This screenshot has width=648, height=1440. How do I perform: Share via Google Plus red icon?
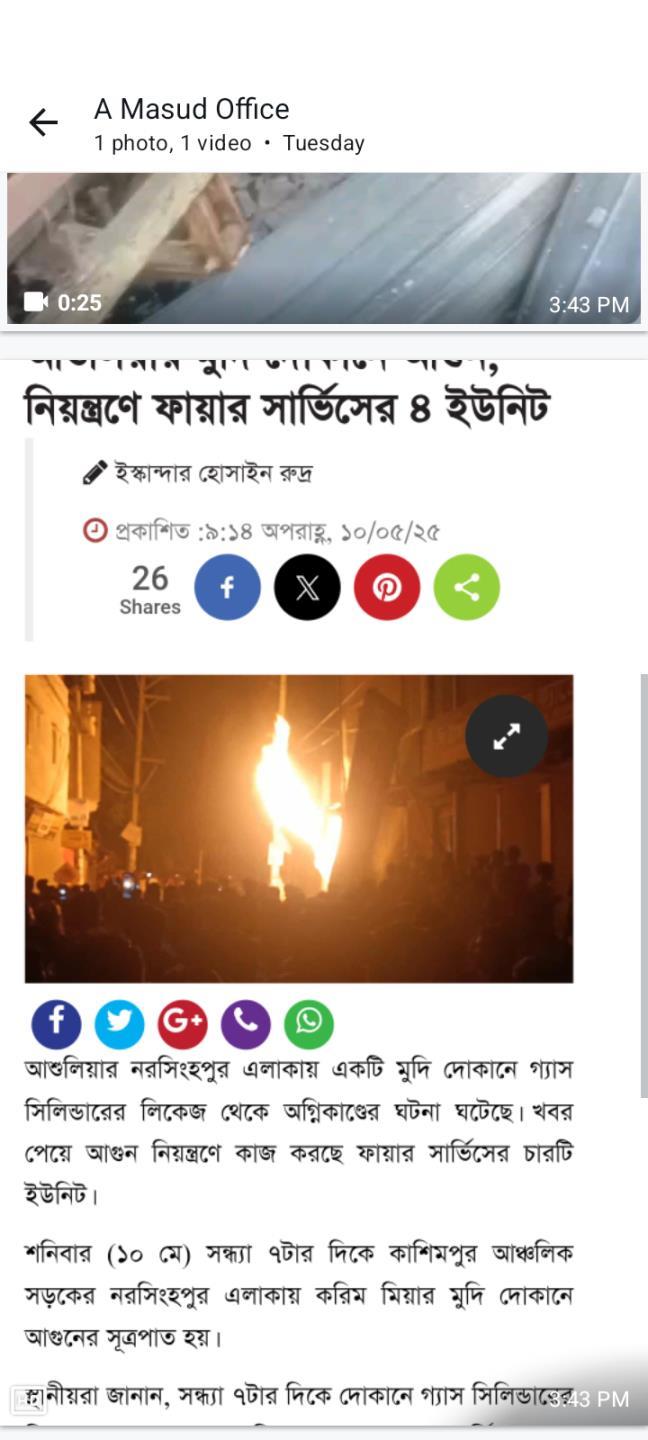182,1024
